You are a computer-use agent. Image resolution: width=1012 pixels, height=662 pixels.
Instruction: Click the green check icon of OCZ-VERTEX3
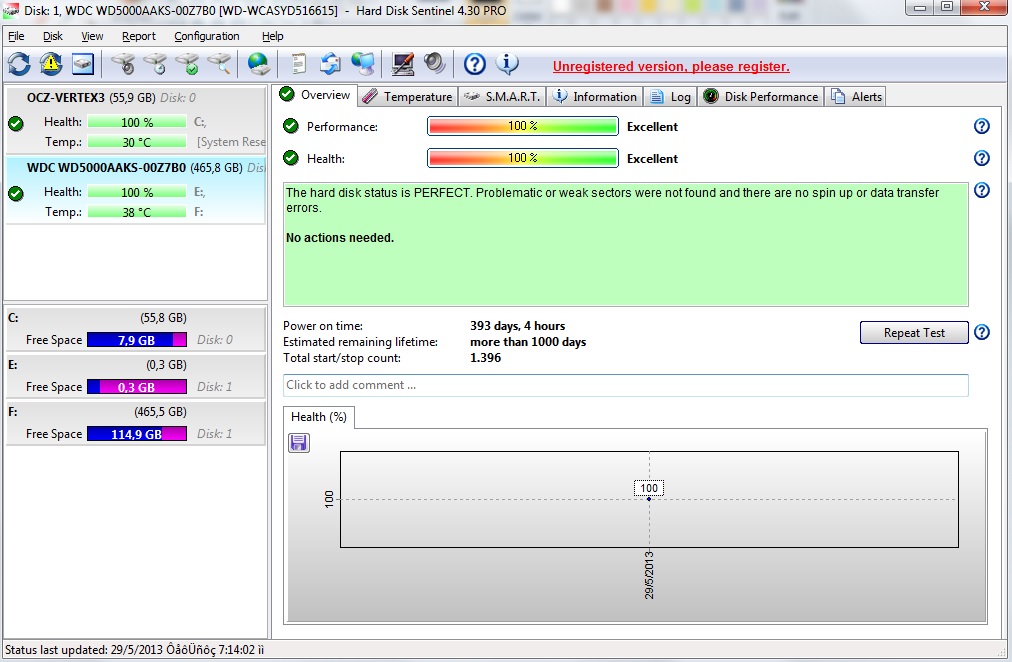[x=16, y=123]
